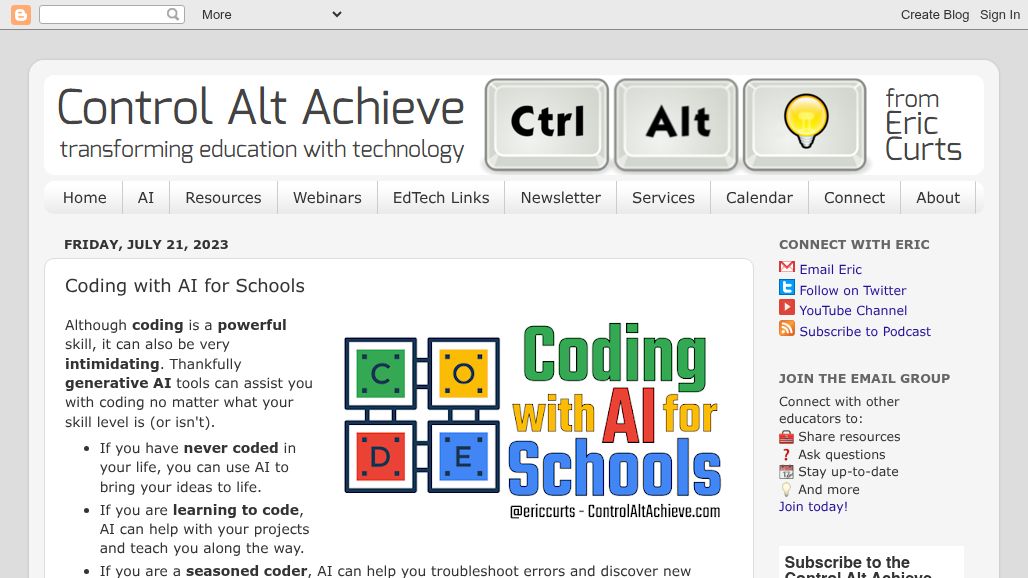
Task: Click inside the blog search field
Action: [x=105, y=14]
